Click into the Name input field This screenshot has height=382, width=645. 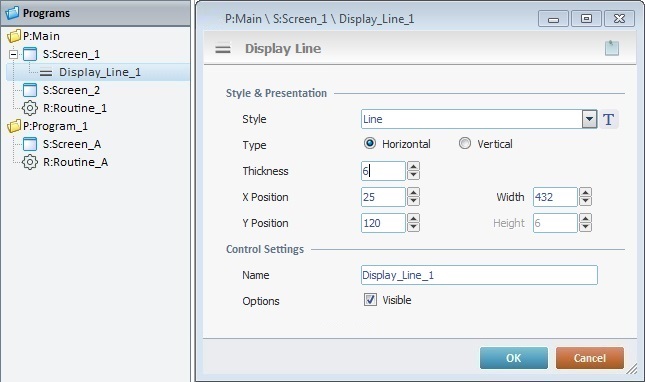479,275
